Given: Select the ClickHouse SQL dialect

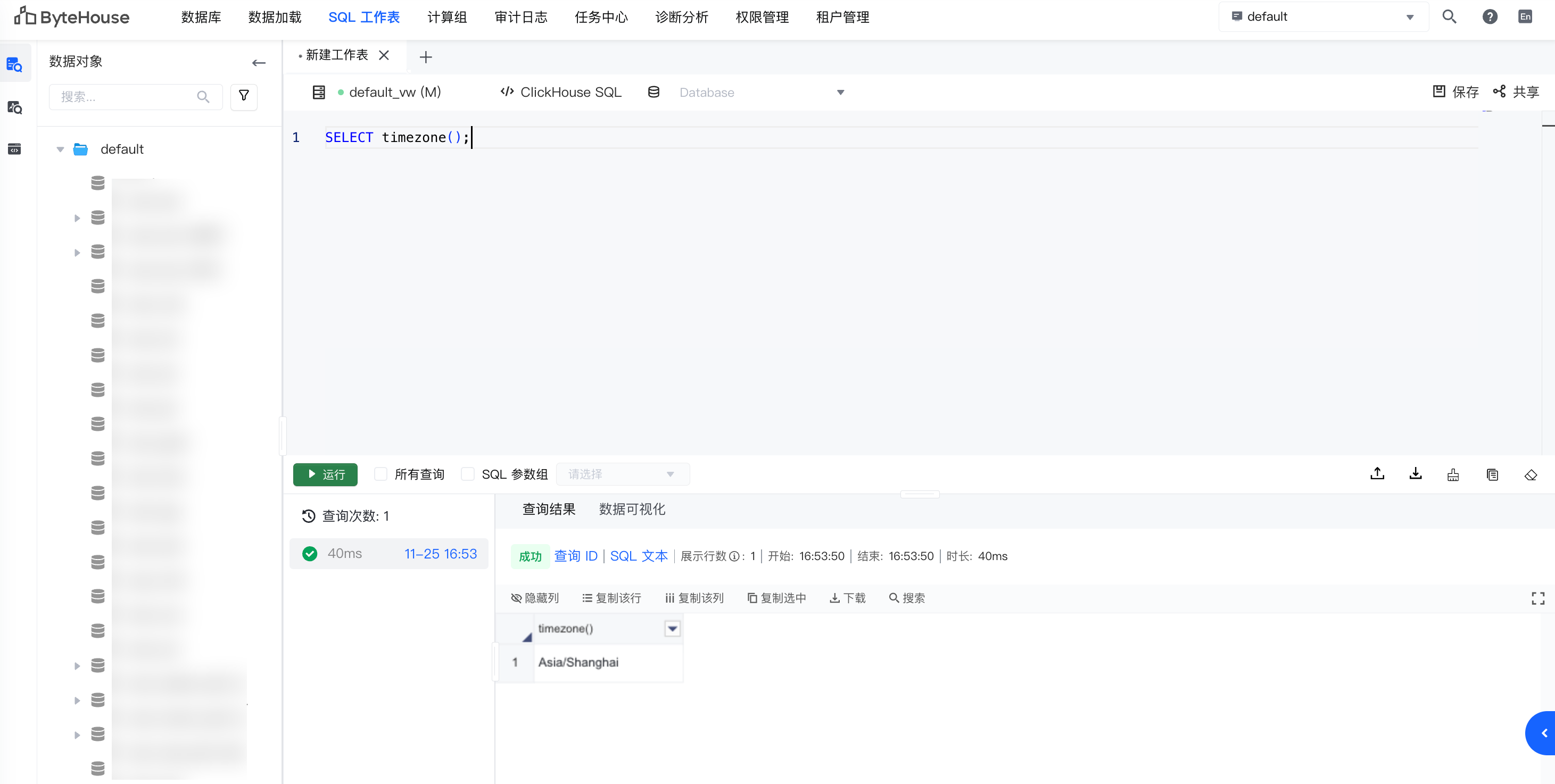Looking at the screenshot, I should [561, 93].
